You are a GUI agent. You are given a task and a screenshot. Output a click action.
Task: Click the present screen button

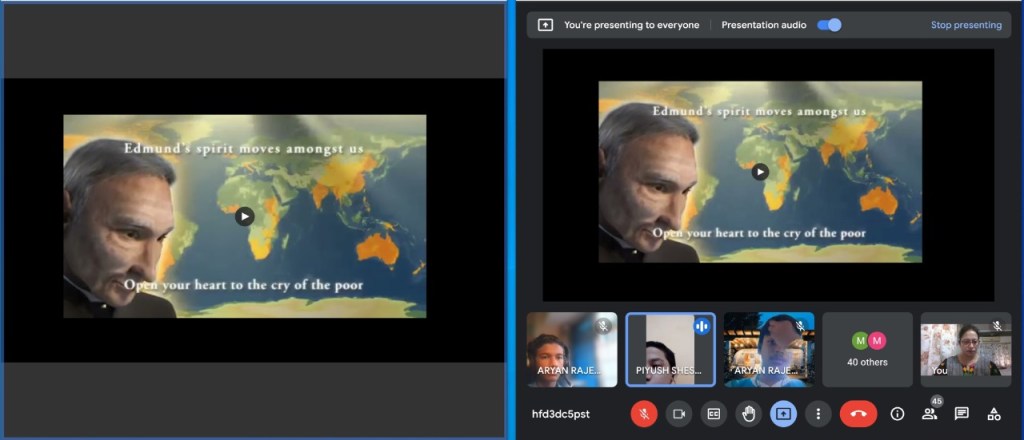pos(783,413)
